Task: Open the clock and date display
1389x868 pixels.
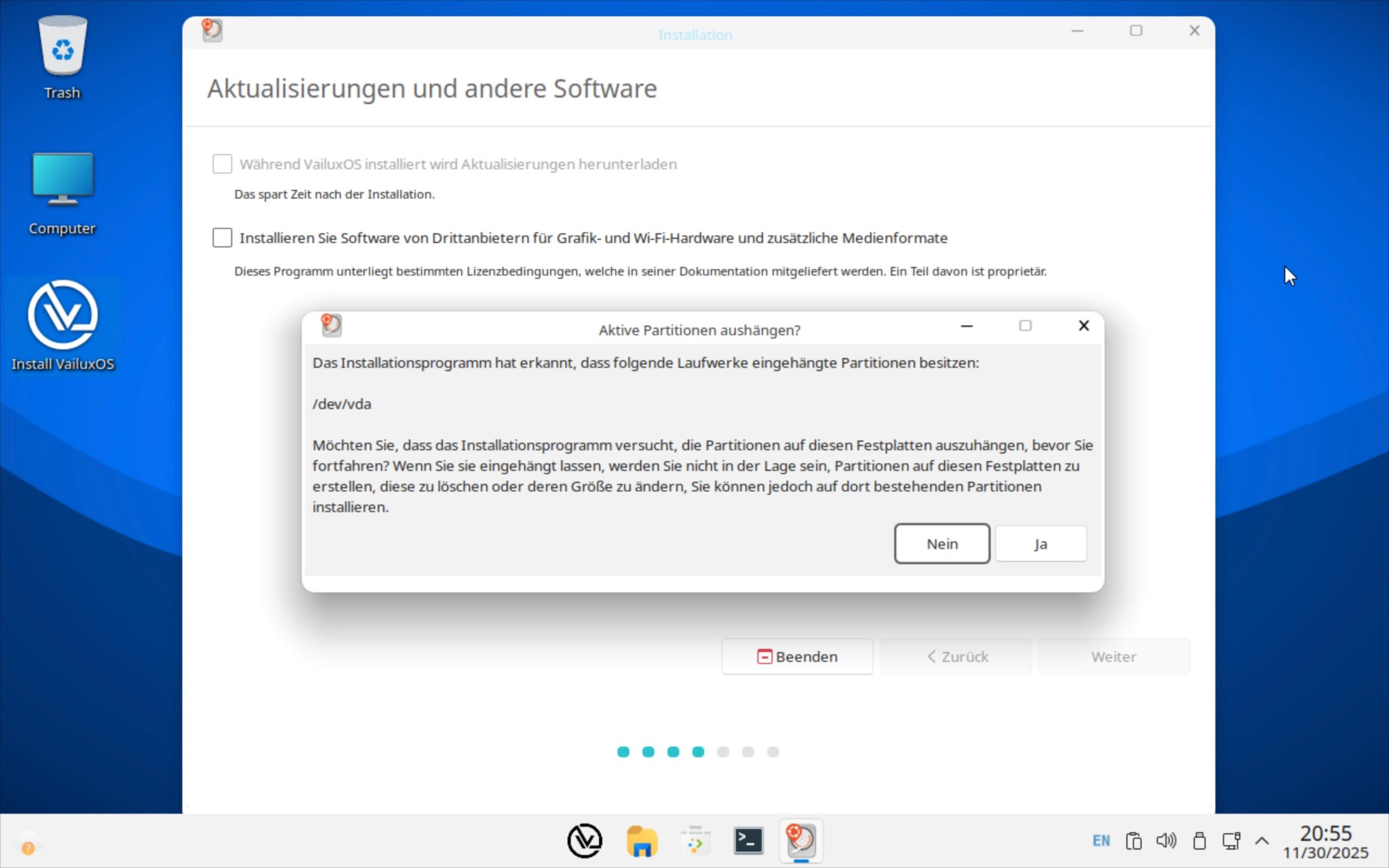Action: pyautogui.click(x=1326, y=841)
